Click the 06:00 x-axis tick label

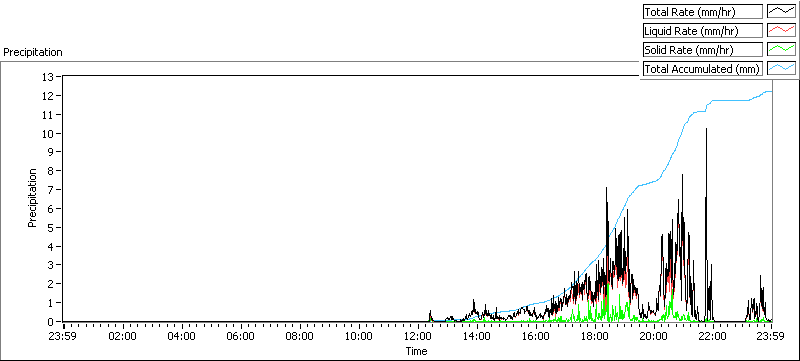[x=241, y=336]
